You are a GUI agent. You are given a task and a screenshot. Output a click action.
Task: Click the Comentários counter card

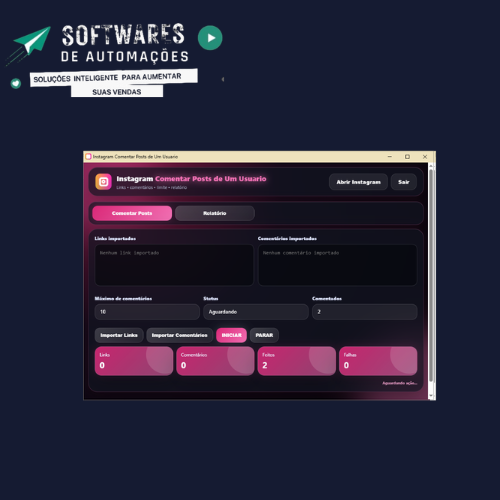tap(215, 361)
